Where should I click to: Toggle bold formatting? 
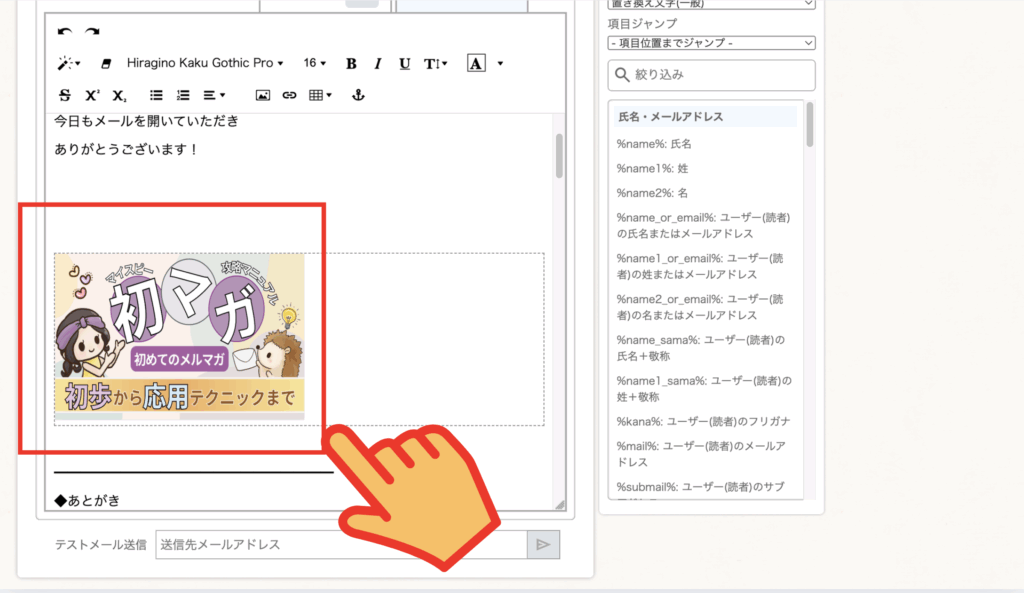pos(351,63)
